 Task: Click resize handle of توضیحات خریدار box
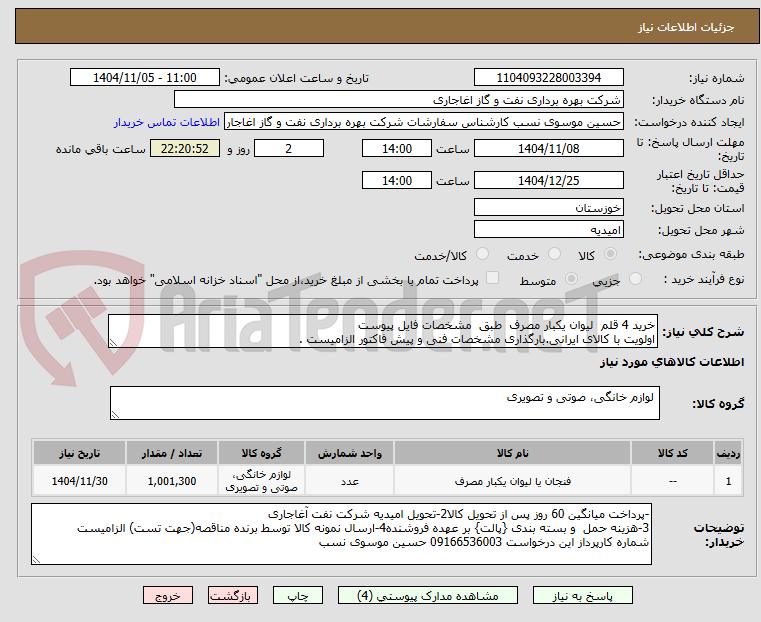pyautogui.click(x=36, y=560)
